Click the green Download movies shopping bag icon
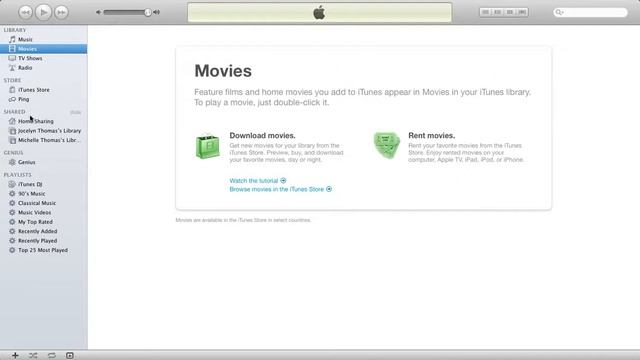Image resolution: width=640 pixels, height=360 pixels. [207, 147]
